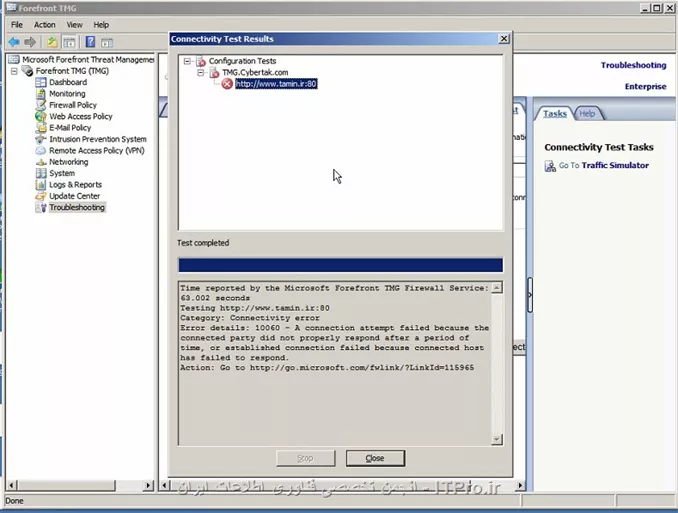Click the Enterprise label

[646, 87]
